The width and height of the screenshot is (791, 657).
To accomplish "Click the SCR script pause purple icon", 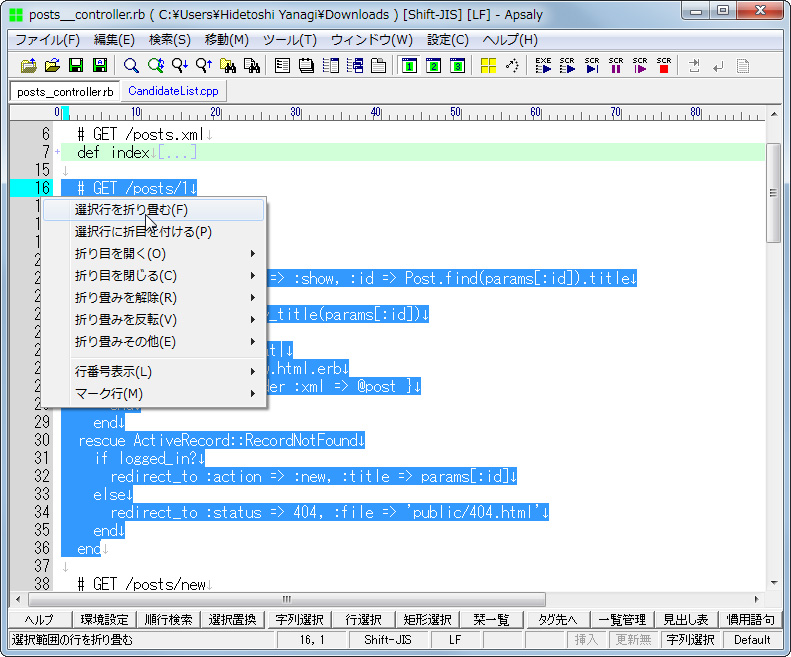I will 616,66.
